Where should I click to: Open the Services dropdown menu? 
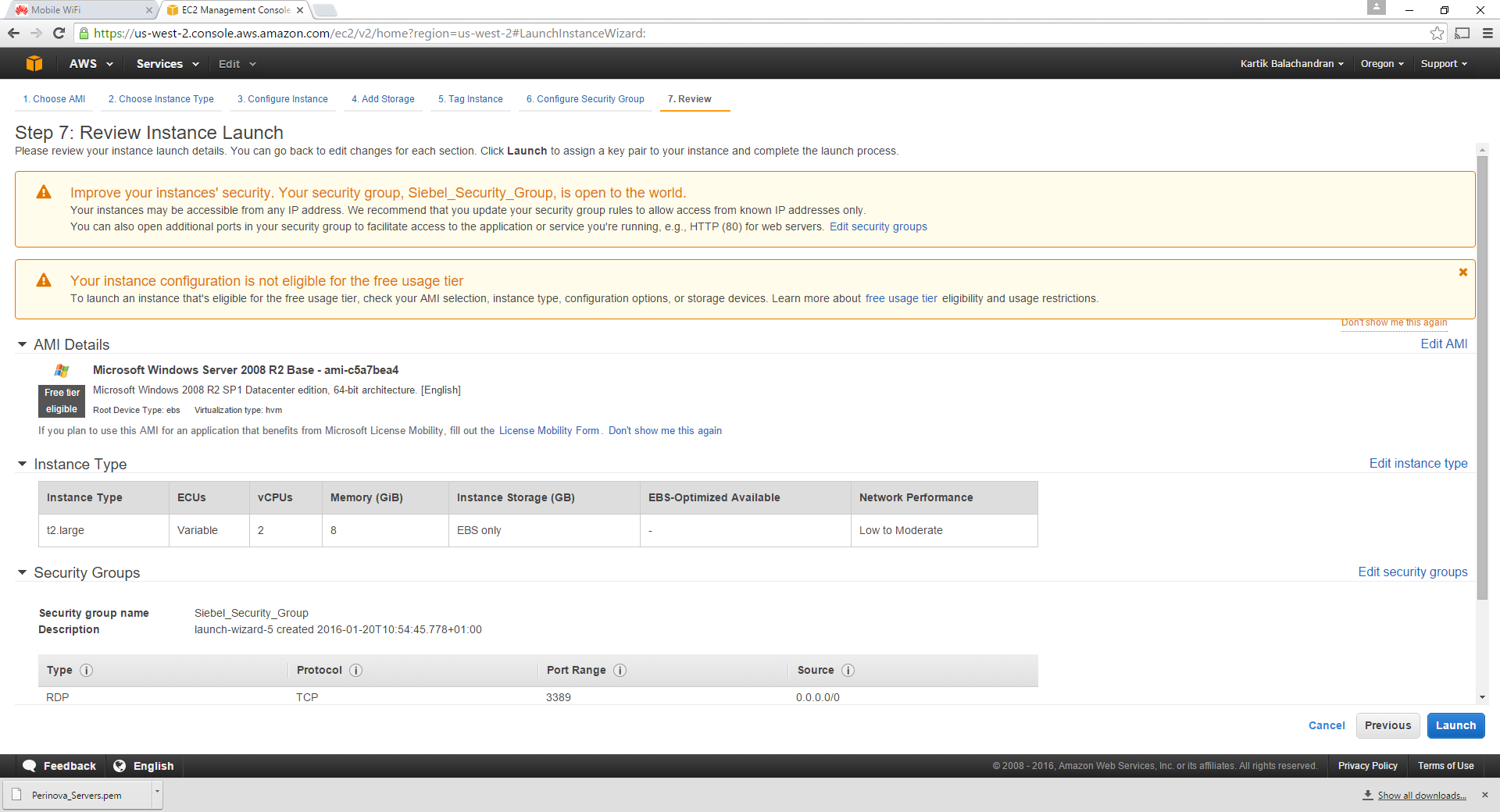[167, 64]
